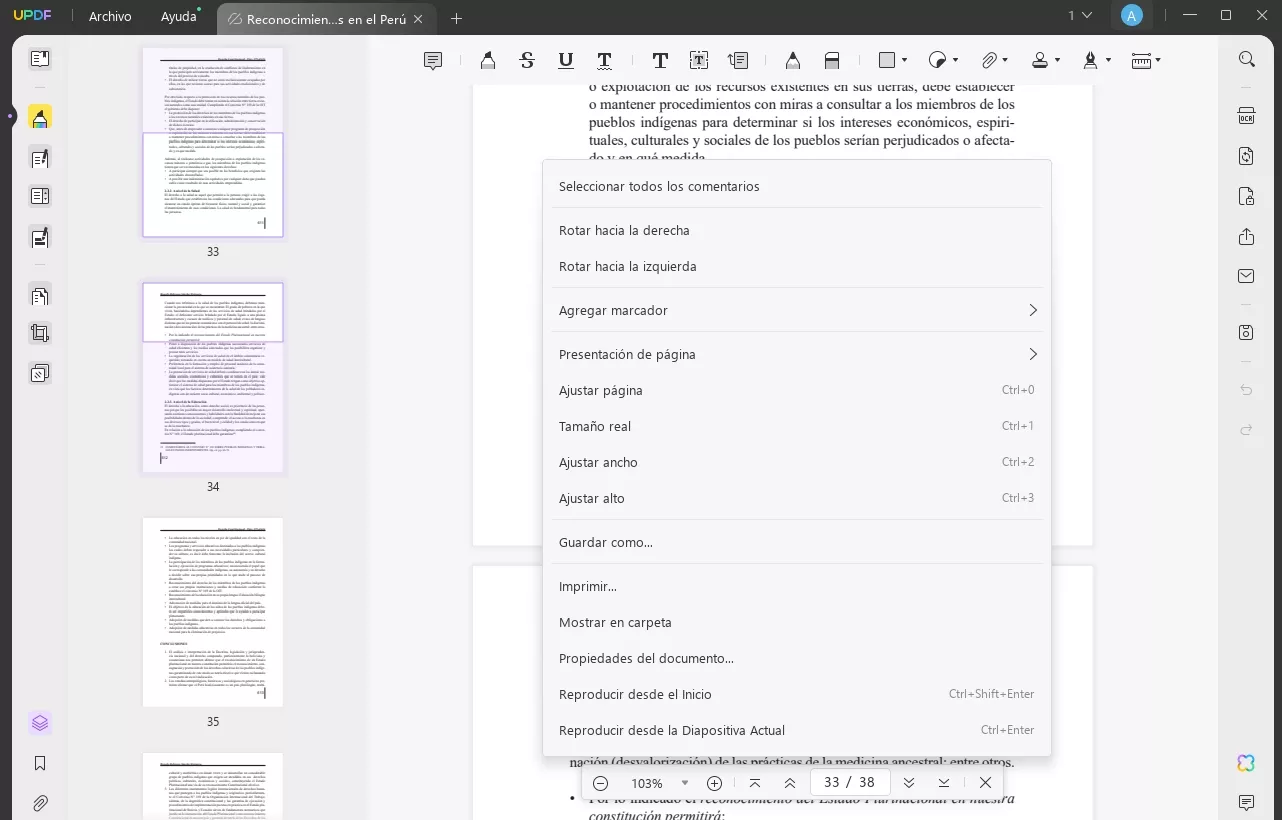Go to the first page arrow
Image resolution: width=1282 pixels, height=820 pixels.
click(x=755, y=783)
